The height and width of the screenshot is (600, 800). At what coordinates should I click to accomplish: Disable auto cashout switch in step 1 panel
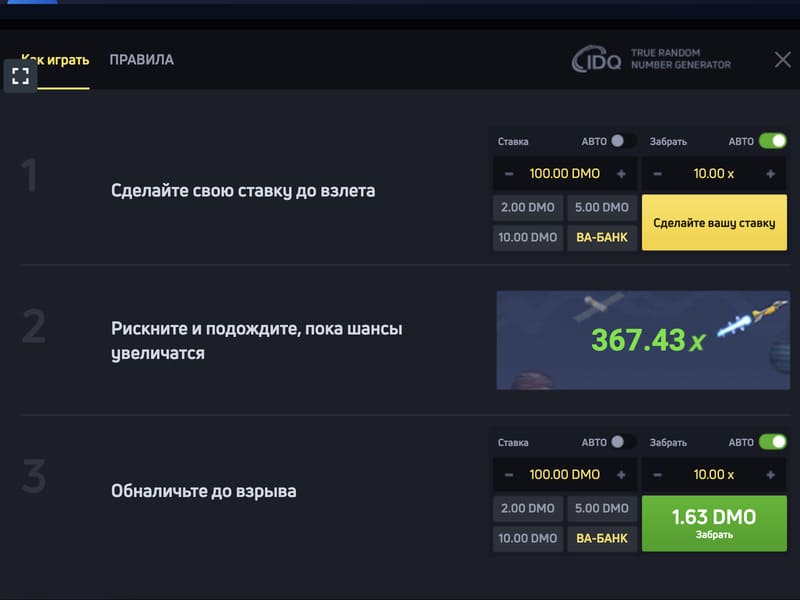pyautogui.click(x=772, y=141)
